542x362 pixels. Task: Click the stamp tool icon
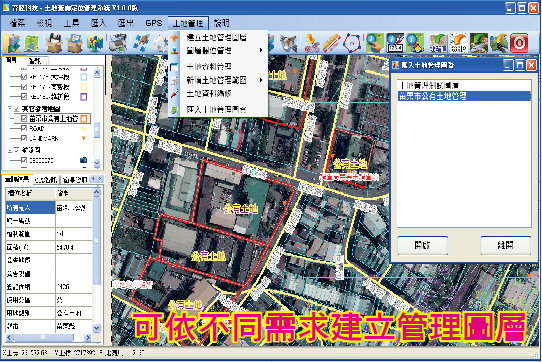(x=311, y=43)
